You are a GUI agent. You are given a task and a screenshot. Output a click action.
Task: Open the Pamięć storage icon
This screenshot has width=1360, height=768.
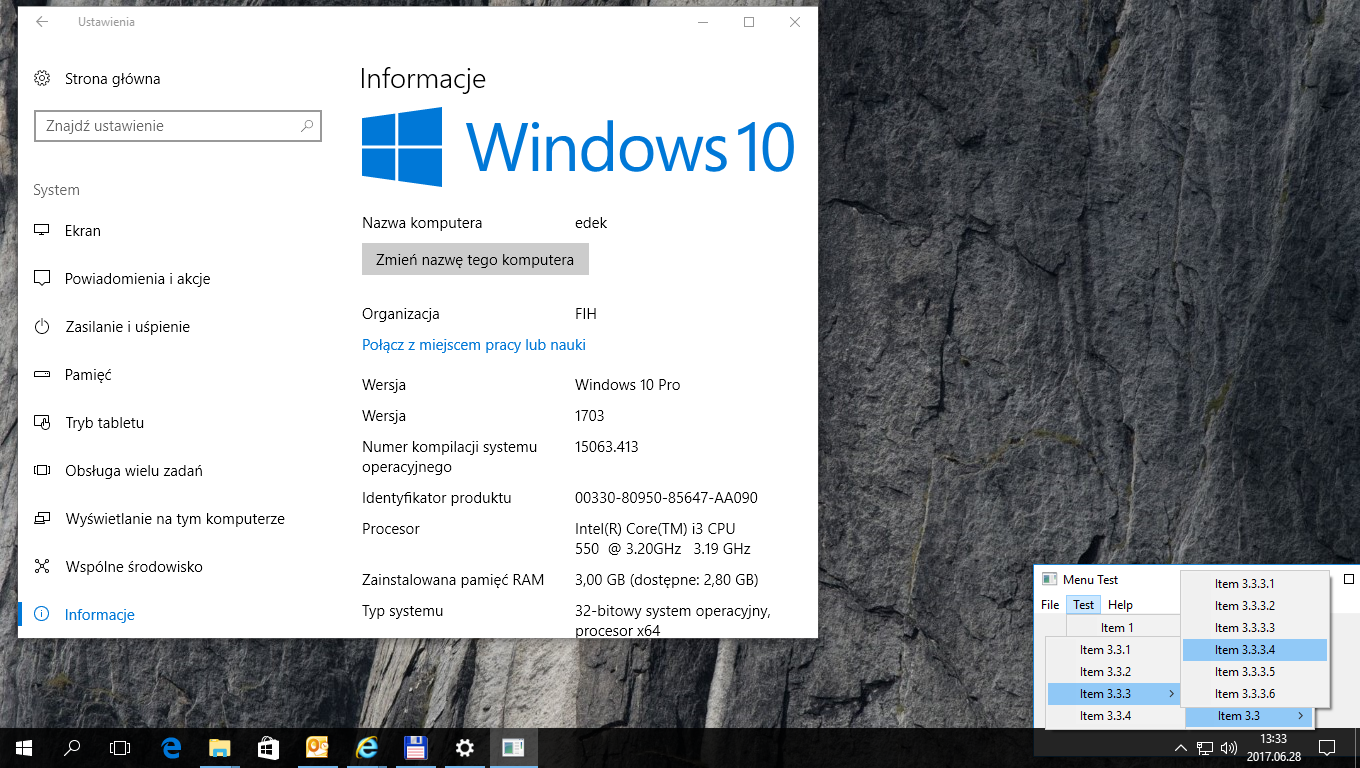tap(42, 374)
